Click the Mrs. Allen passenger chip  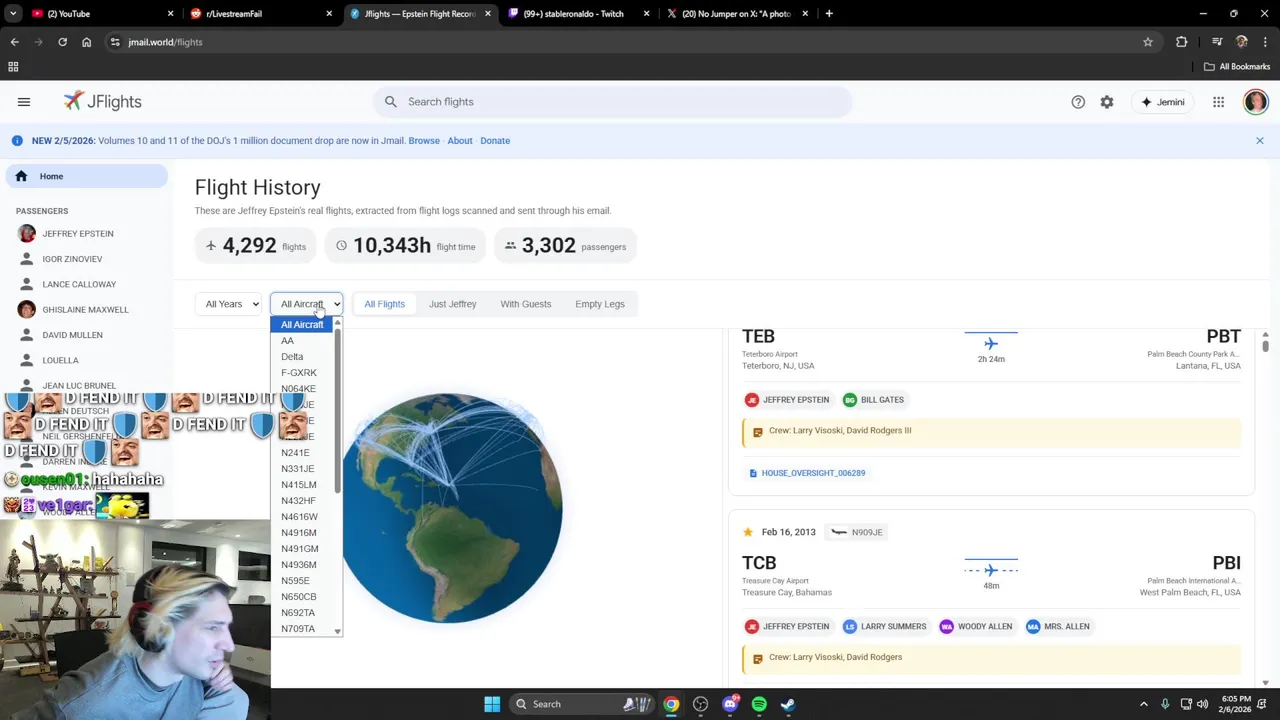(x=1059, y=627)
